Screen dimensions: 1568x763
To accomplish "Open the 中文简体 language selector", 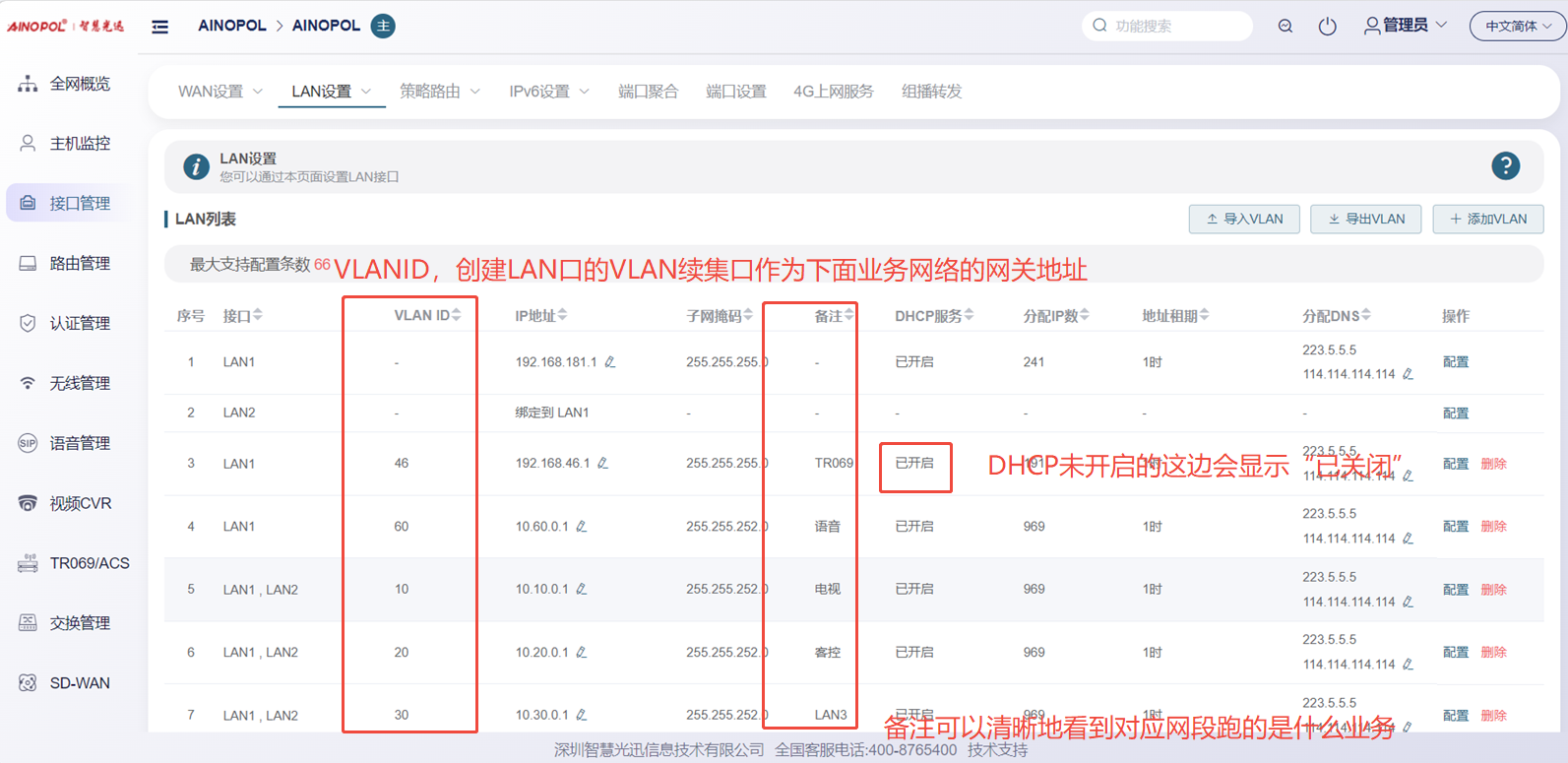I will coord(1517,27).
